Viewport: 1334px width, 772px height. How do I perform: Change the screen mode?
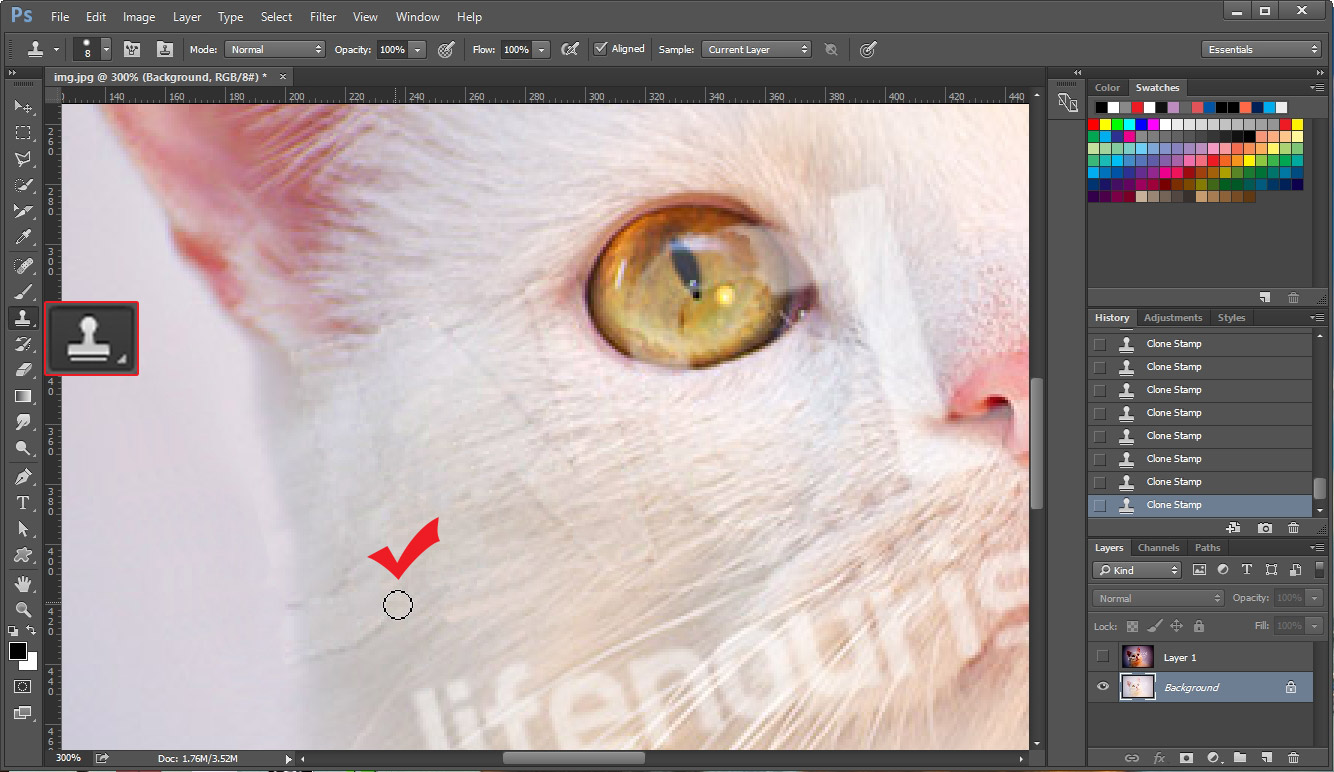[x=23, y=713]
